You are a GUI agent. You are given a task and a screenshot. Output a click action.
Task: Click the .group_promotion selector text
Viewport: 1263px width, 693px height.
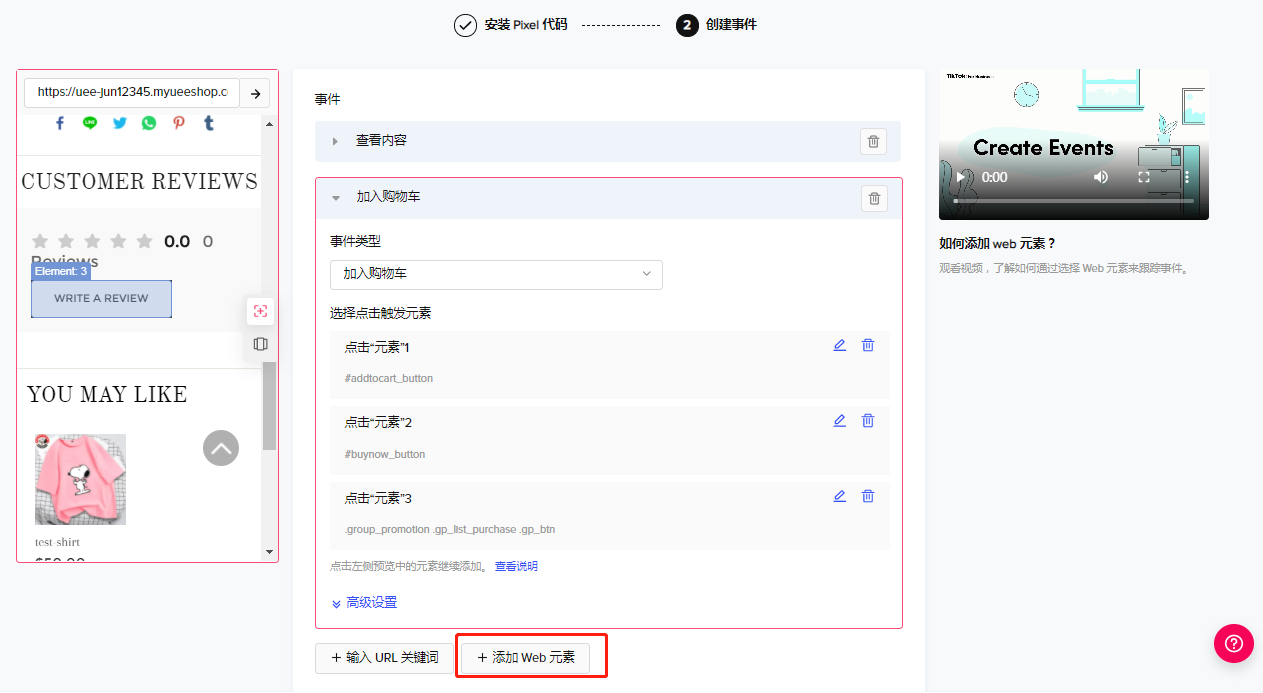(450, 529)
